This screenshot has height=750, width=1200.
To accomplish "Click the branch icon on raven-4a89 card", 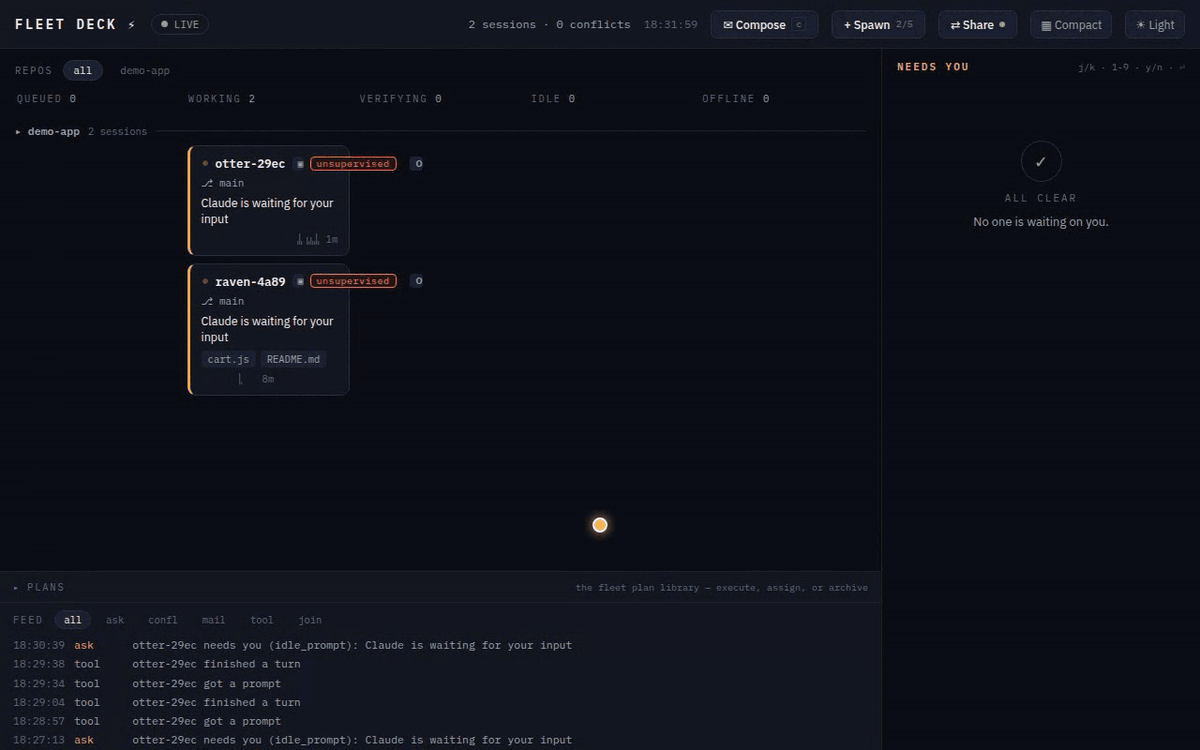I will [x=207, y=301].
